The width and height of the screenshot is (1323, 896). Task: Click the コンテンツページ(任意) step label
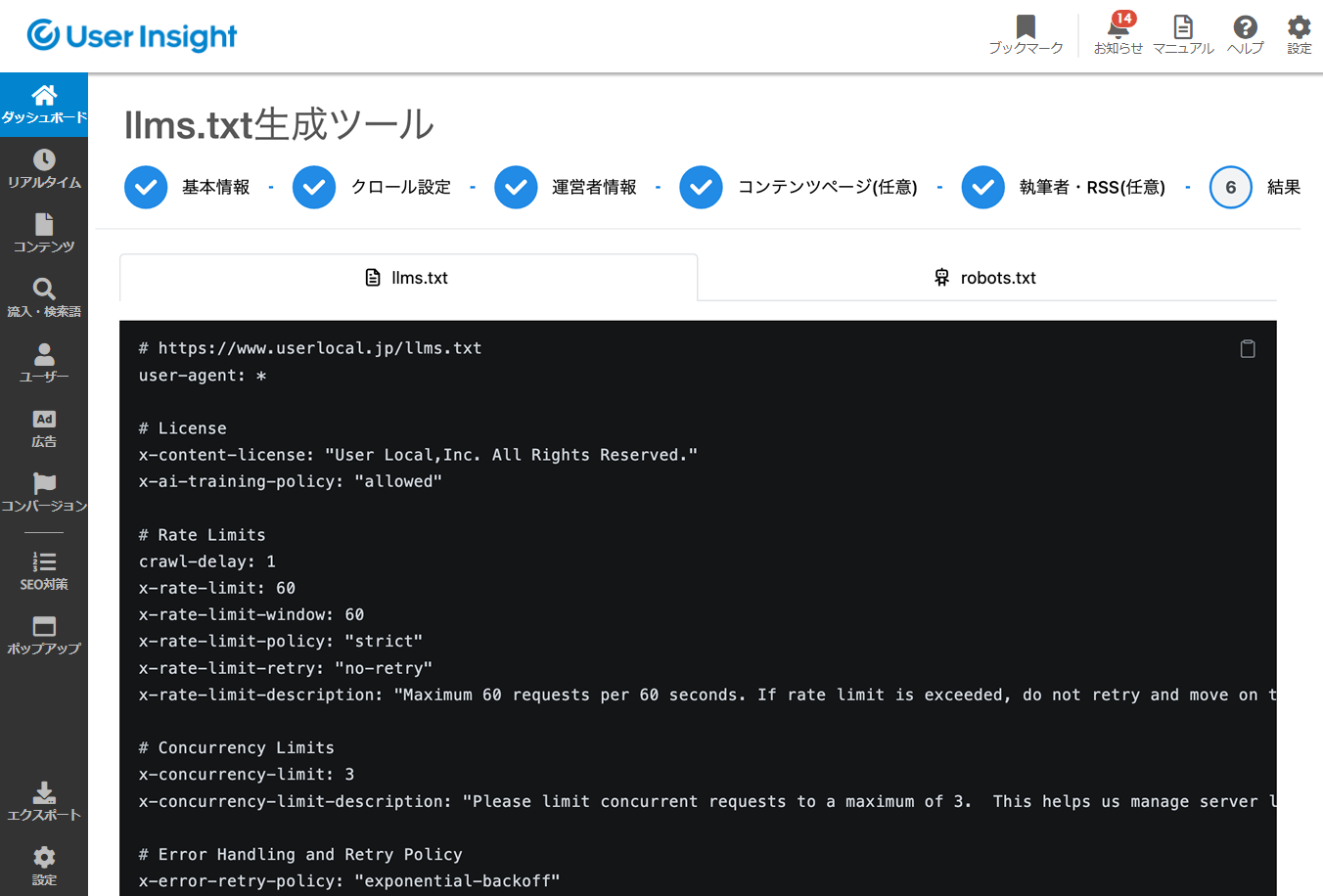pyautogui.click(x=828, y=187)
